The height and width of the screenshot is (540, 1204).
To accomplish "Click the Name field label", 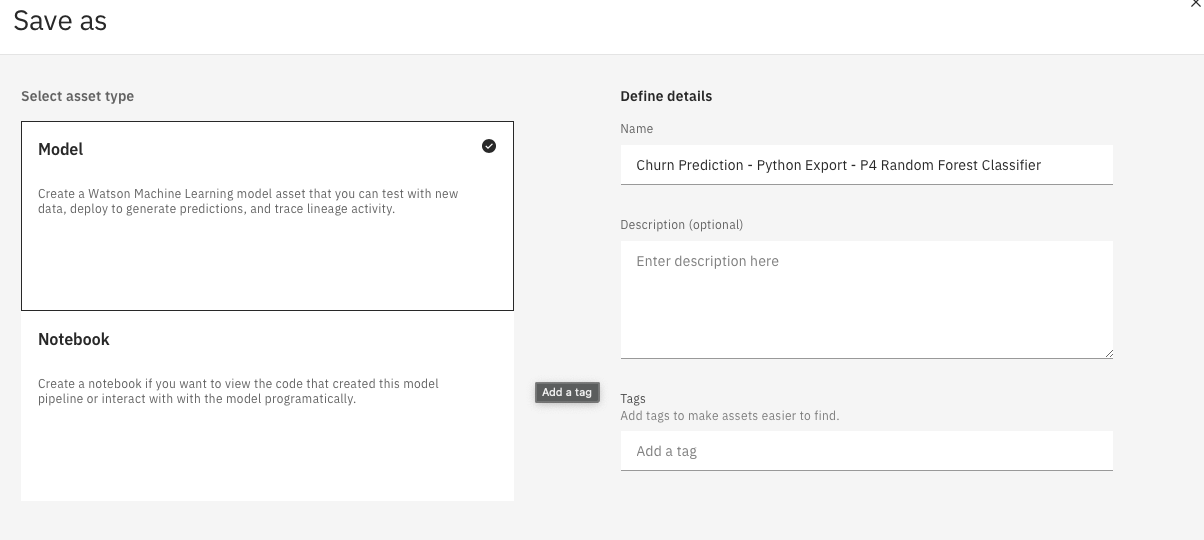I will [x=636, y=129].
